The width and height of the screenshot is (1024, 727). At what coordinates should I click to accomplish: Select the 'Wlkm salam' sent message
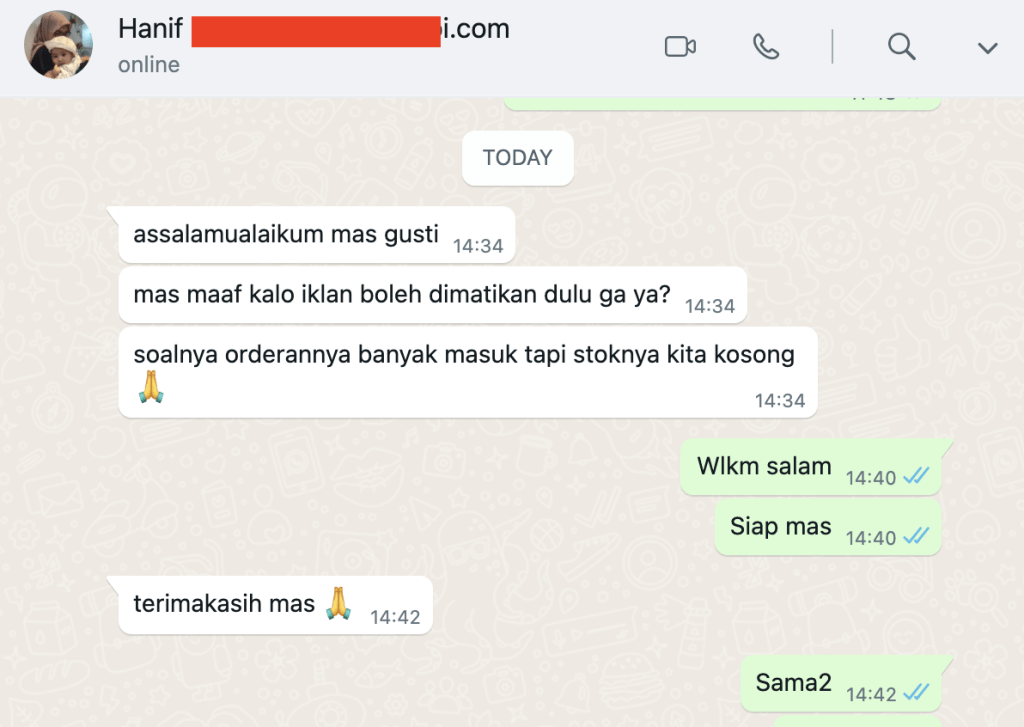(x=810, y=468)
